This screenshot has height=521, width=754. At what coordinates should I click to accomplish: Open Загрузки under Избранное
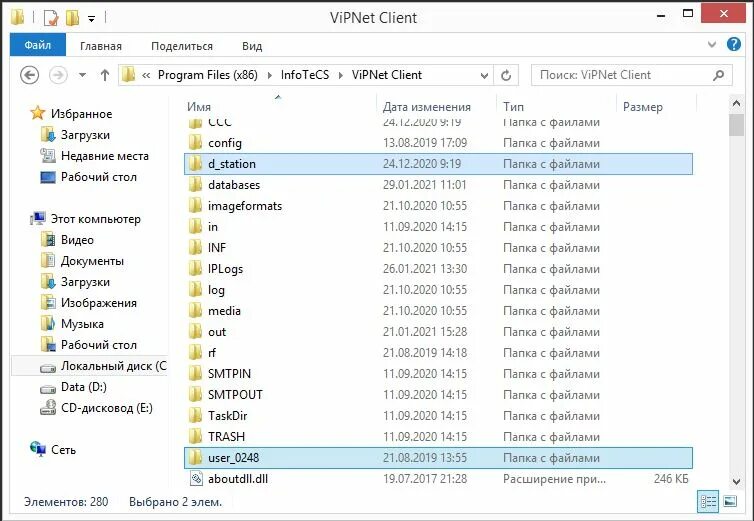(85, 135)
